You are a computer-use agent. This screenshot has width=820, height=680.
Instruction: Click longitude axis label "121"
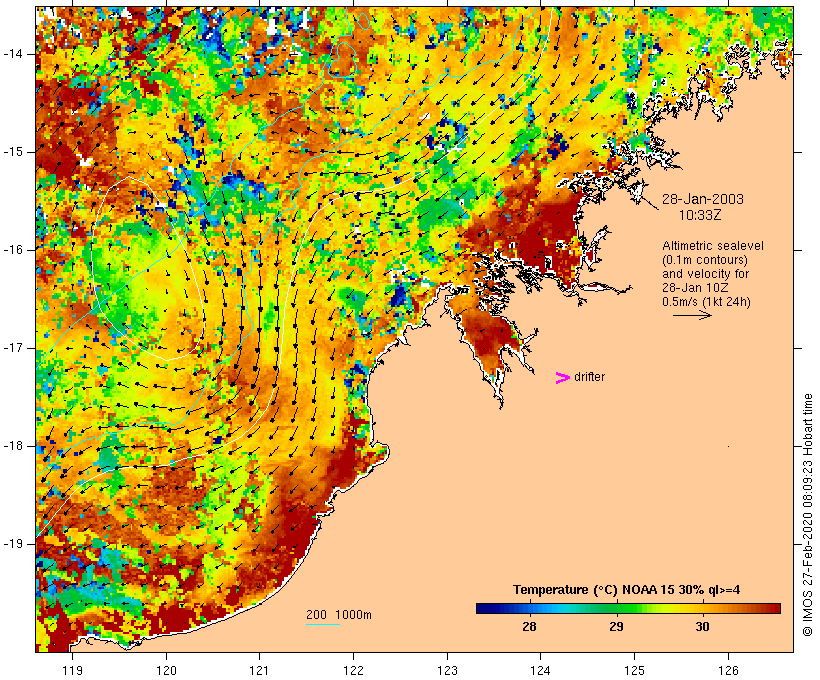pos(259,670)
